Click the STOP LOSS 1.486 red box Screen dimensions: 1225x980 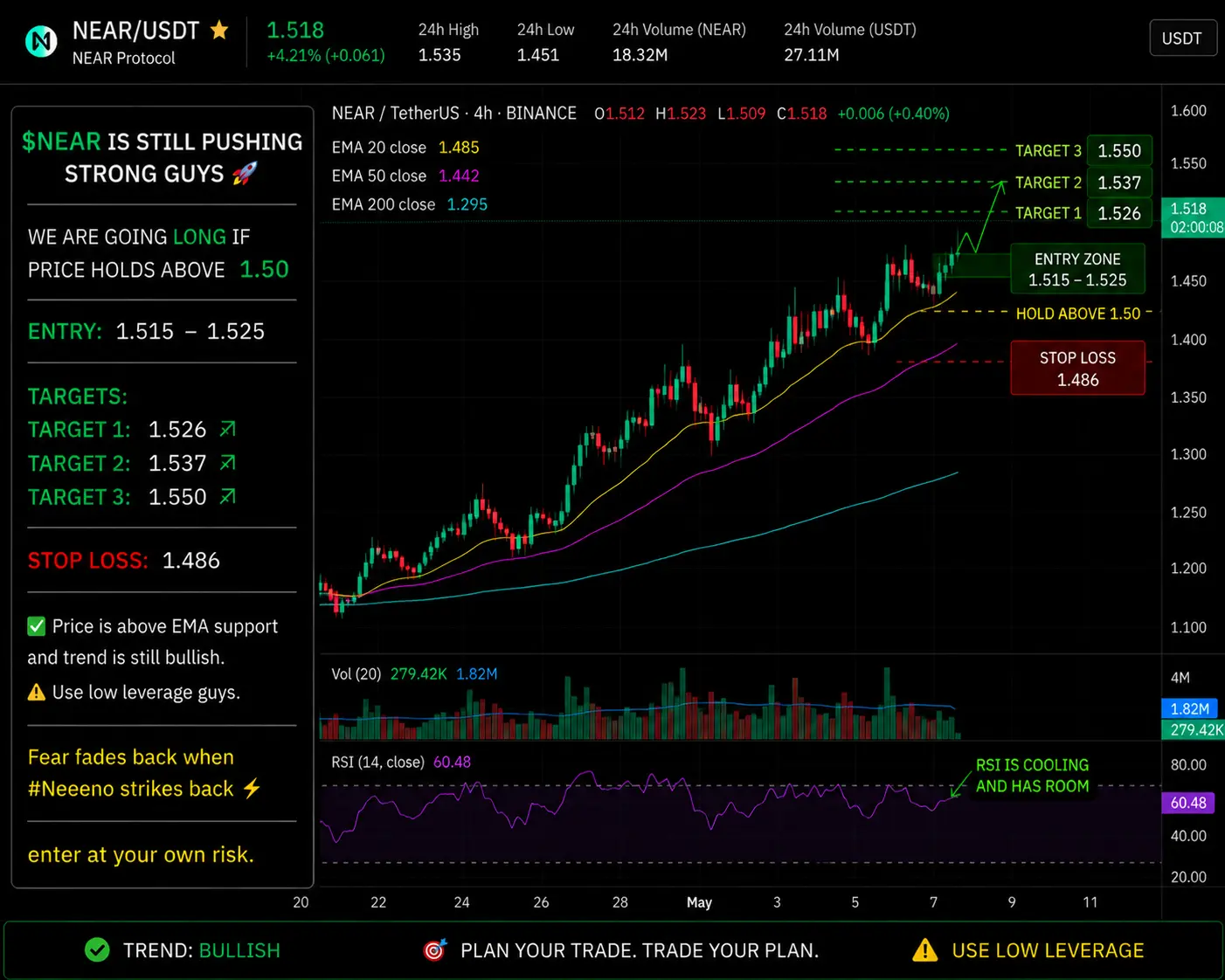(x=1077, y=368)
